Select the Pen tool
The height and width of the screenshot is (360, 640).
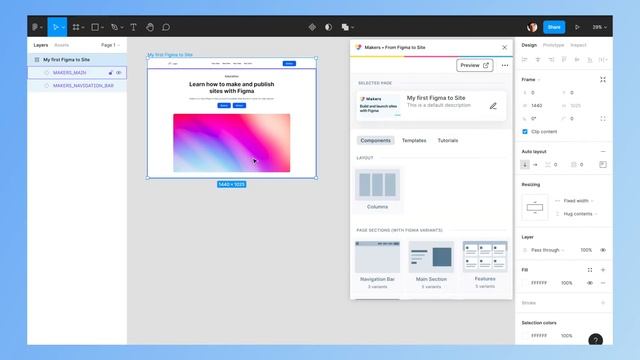click(x=114, y=27)
